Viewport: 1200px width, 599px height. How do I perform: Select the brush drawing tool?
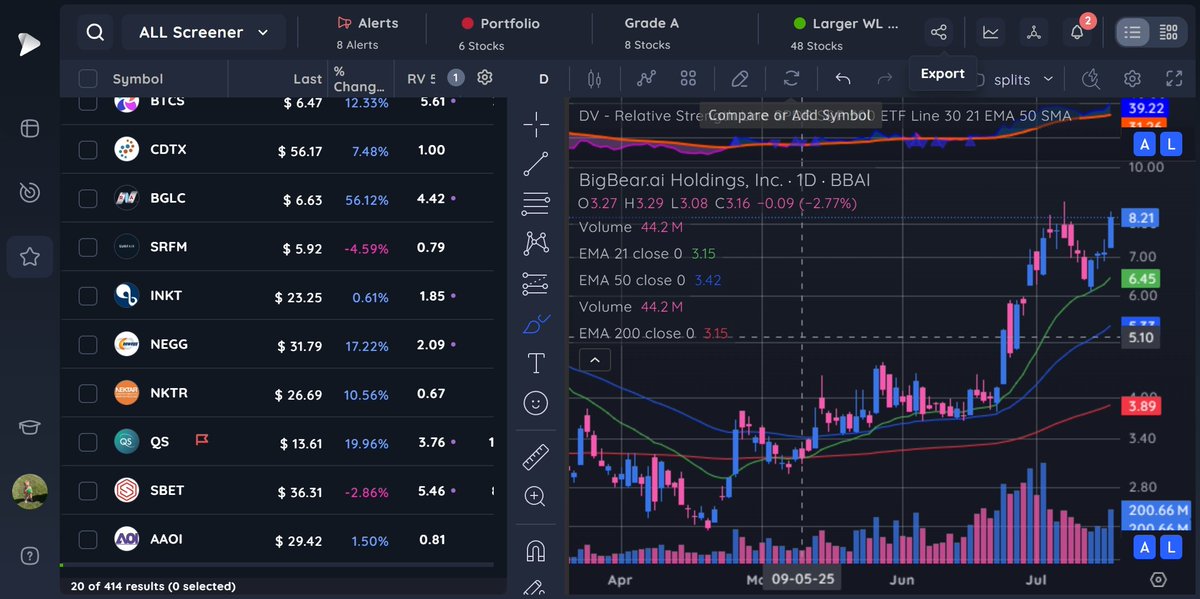(x=536, y=324)
